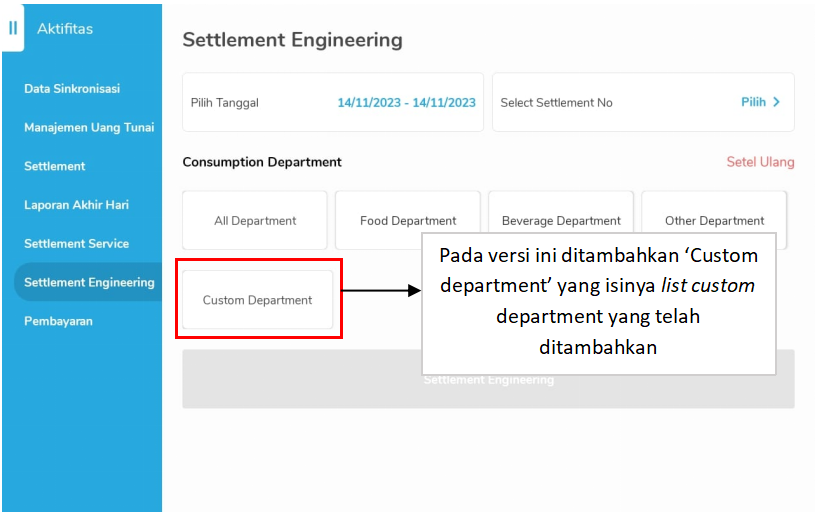Open the Settlement menu item

(x=55, y=166)
